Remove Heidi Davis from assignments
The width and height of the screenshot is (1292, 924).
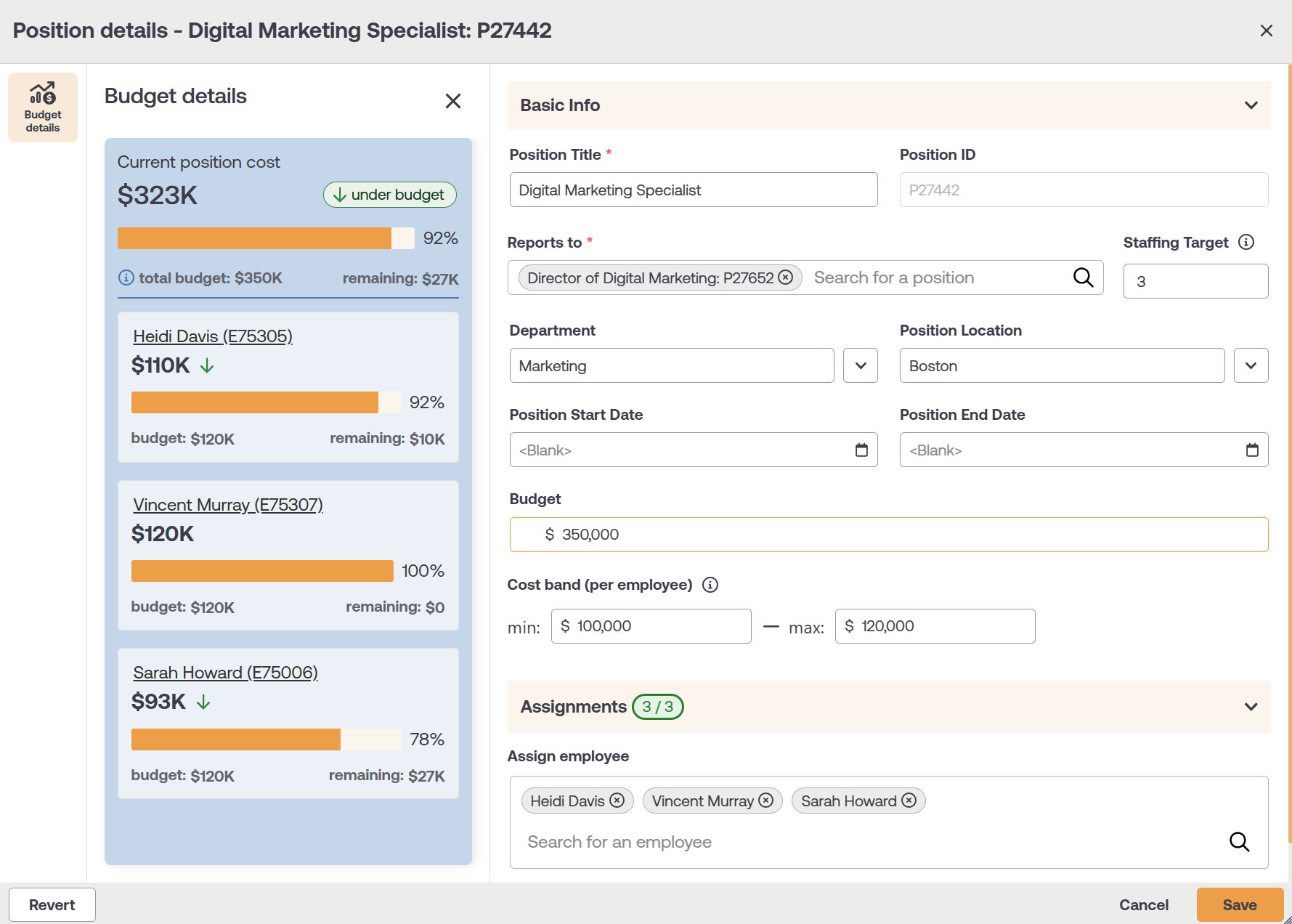pos(617,800)
